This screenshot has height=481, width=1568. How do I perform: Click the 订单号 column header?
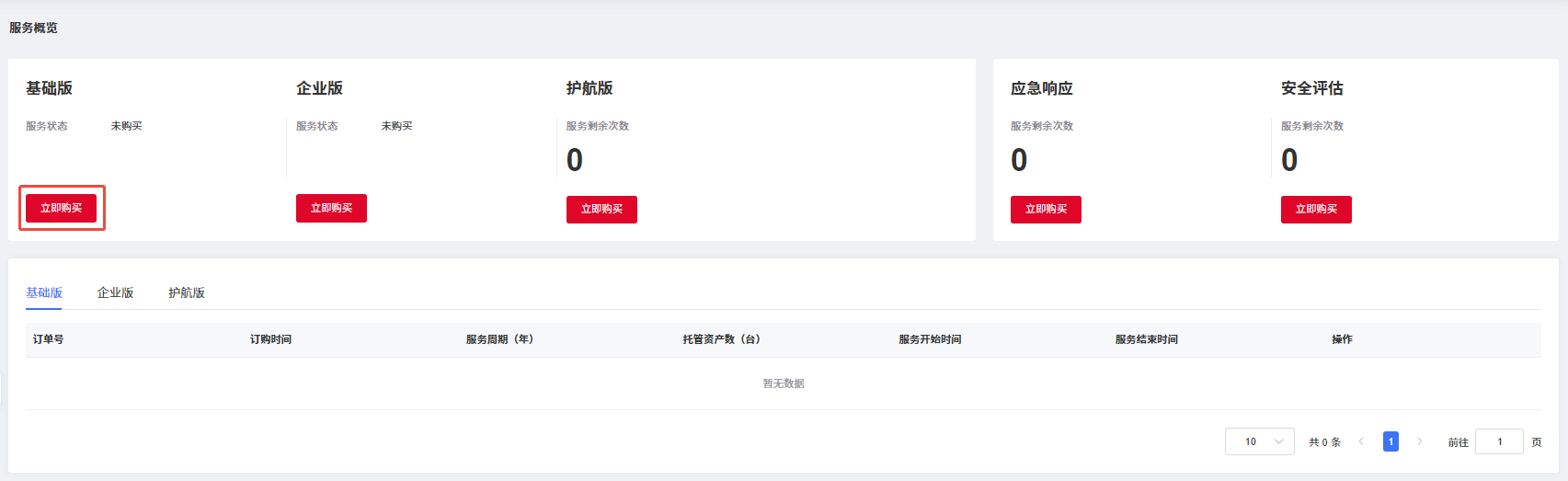(x=49, y=339)
